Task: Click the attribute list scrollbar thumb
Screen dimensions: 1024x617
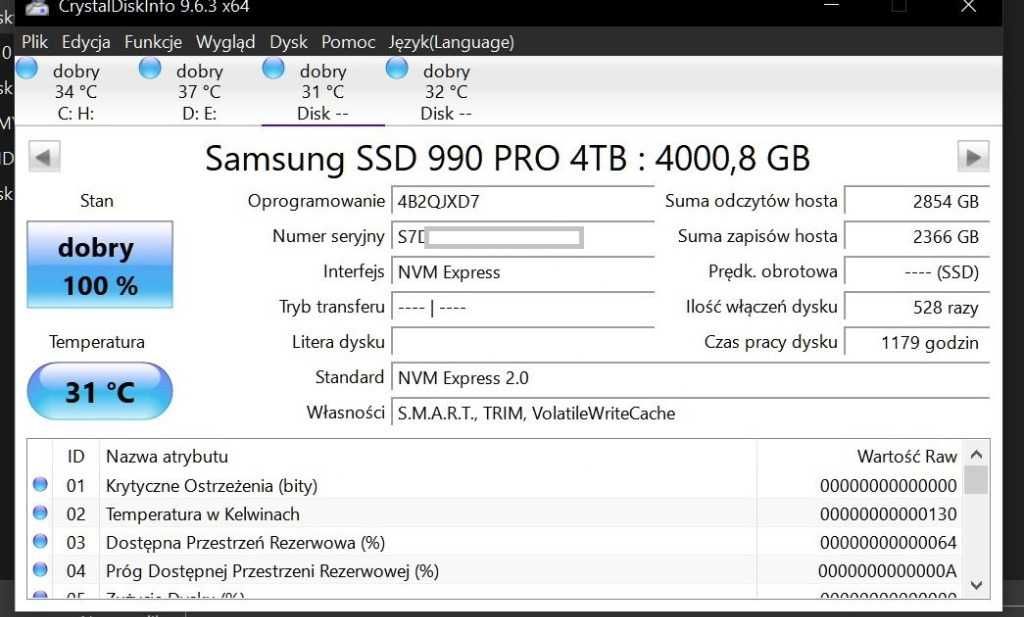Action: 976,480
